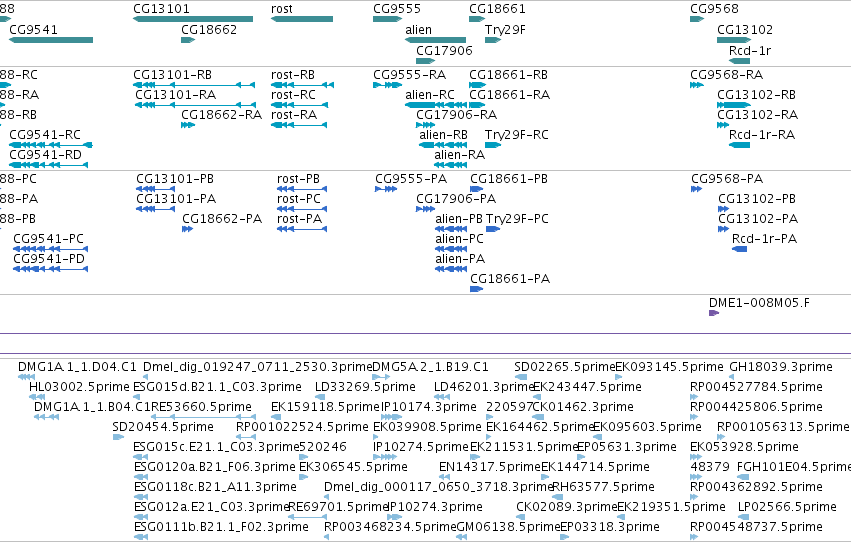Click the CG17906-PA label

tap(456, 199)
